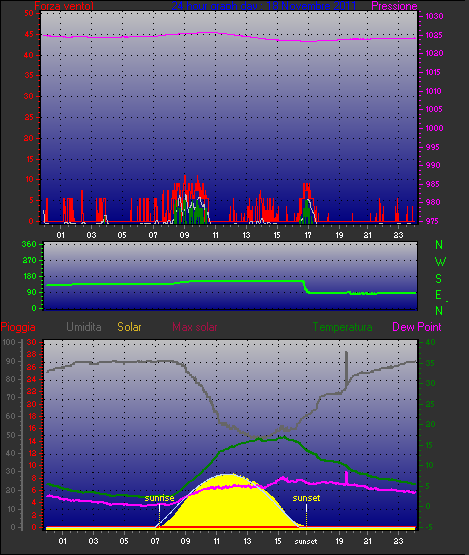This screenshot has height=555, width=469.
Task: Select the yellow Solar legend label
Action: tap(129, 327)
